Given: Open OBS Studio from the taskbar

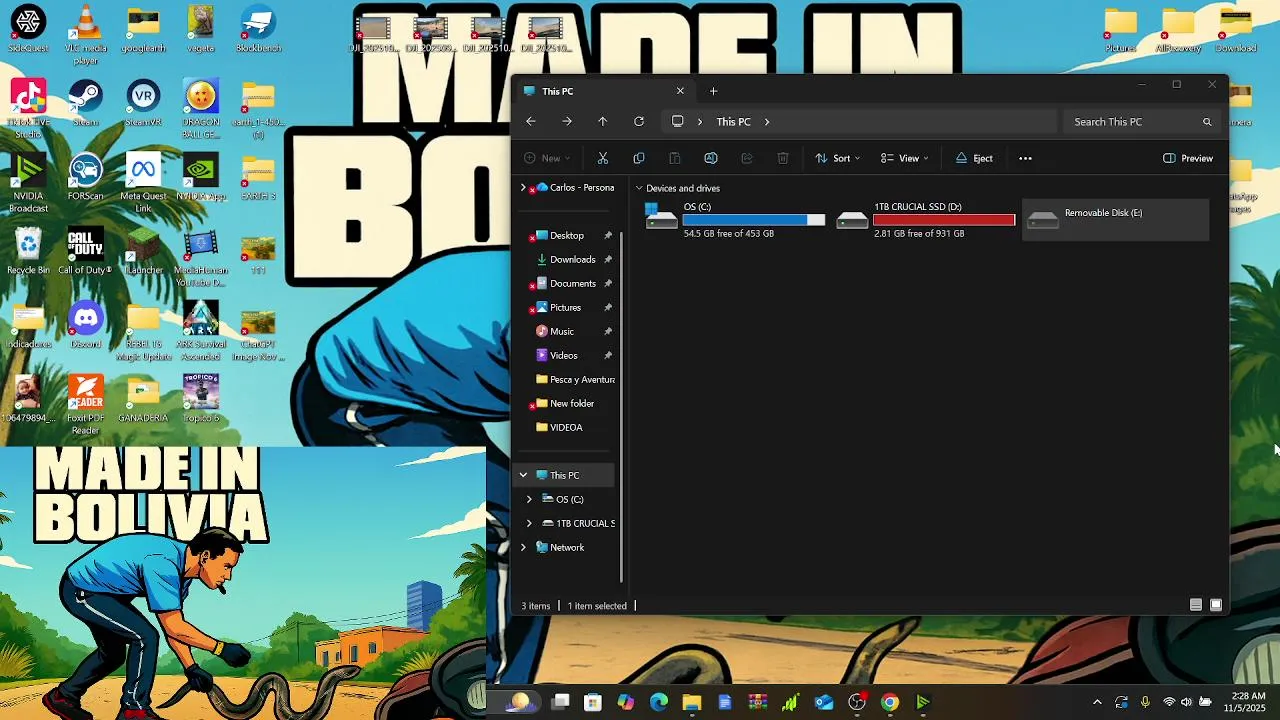Looking at the screenshot, I should [x=857, y=702].
